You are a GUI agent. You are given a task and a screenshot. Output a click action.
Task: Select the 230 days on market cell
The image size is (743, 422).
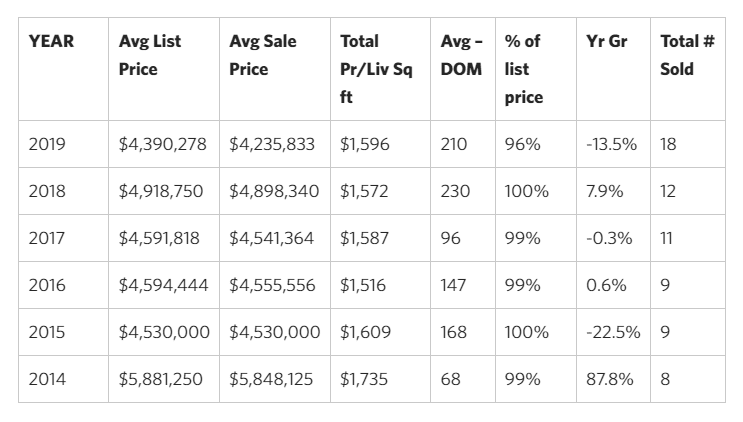(x=455, y=191)
